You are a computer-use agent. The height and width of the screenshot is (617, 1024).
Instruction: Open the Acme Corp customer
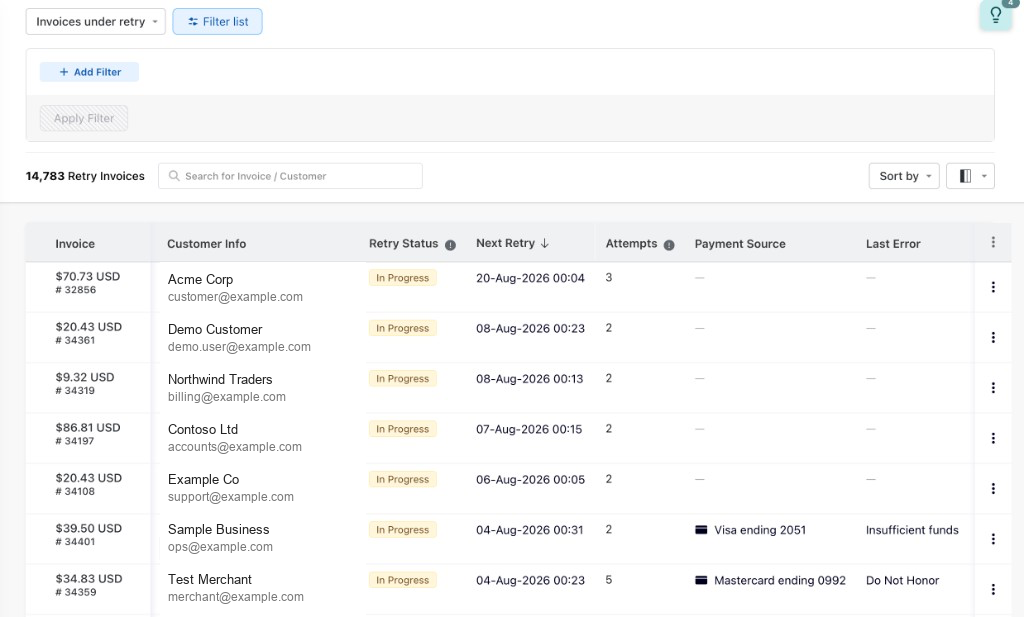[200, 279]
